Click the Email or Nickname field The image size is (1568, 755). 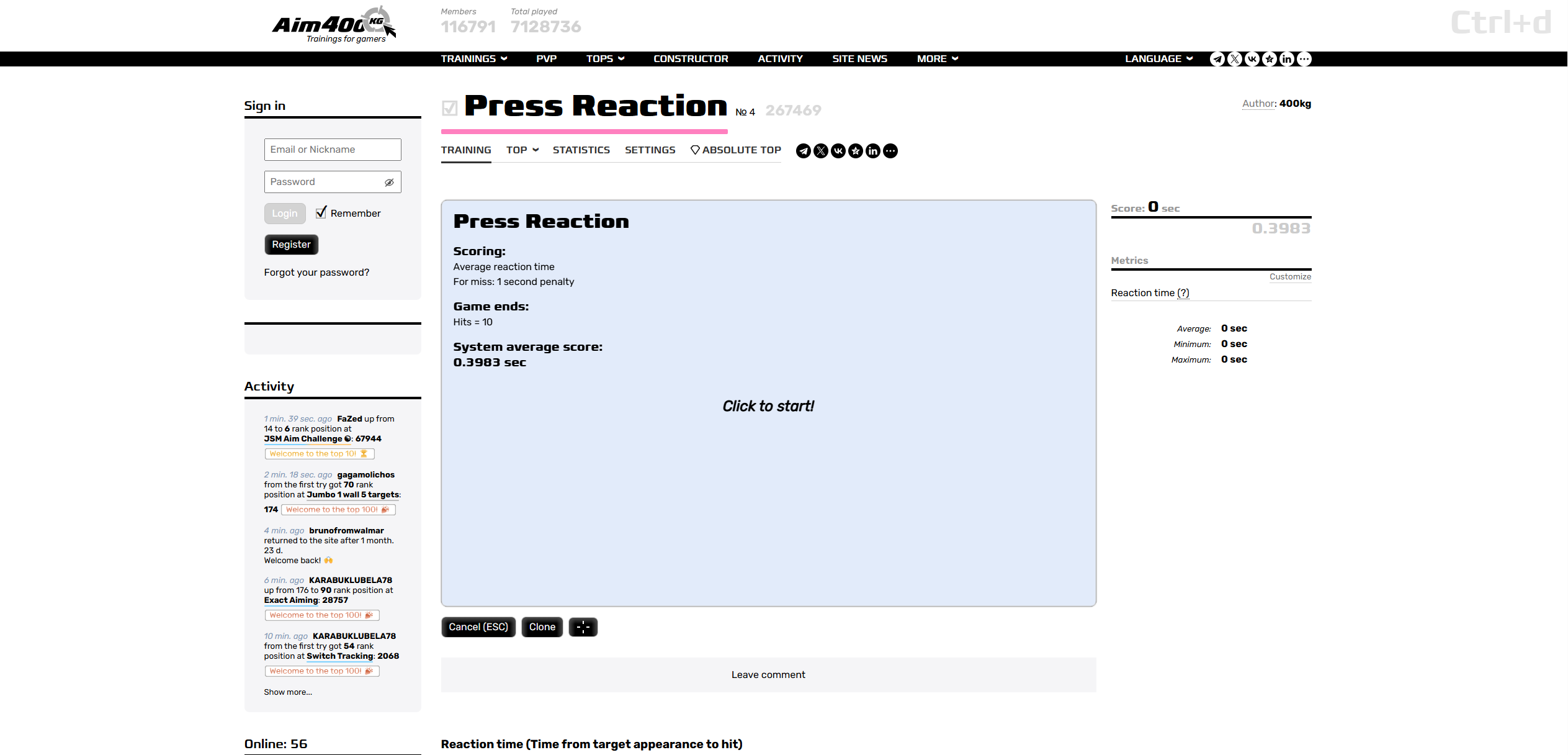pyautogui.click(x=333, y=150)
